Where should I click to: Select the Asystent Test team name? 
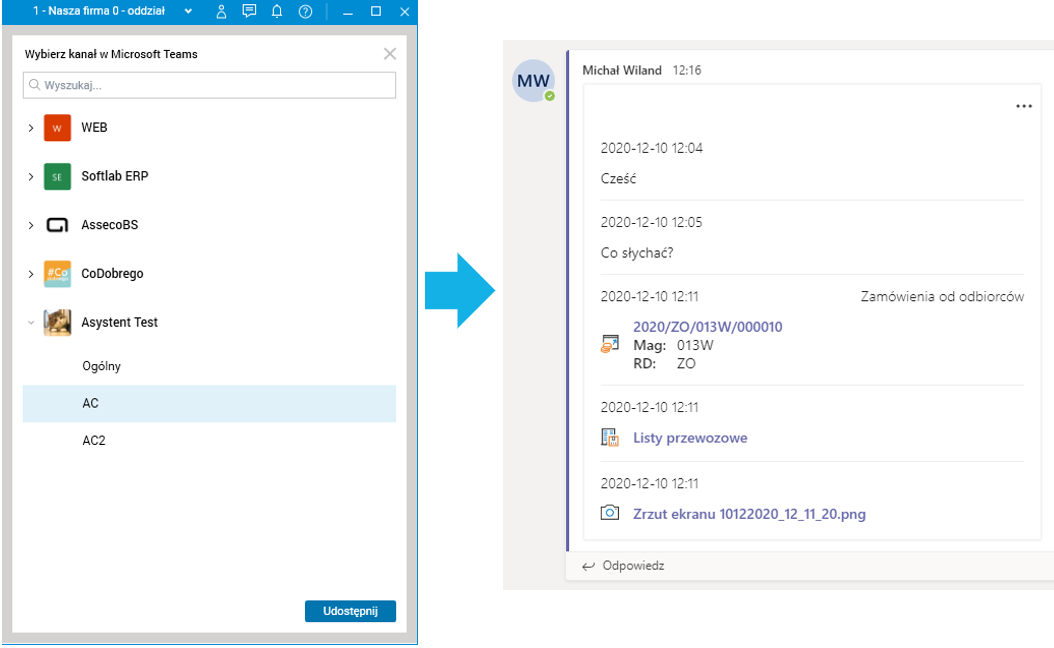coord(119,323)
